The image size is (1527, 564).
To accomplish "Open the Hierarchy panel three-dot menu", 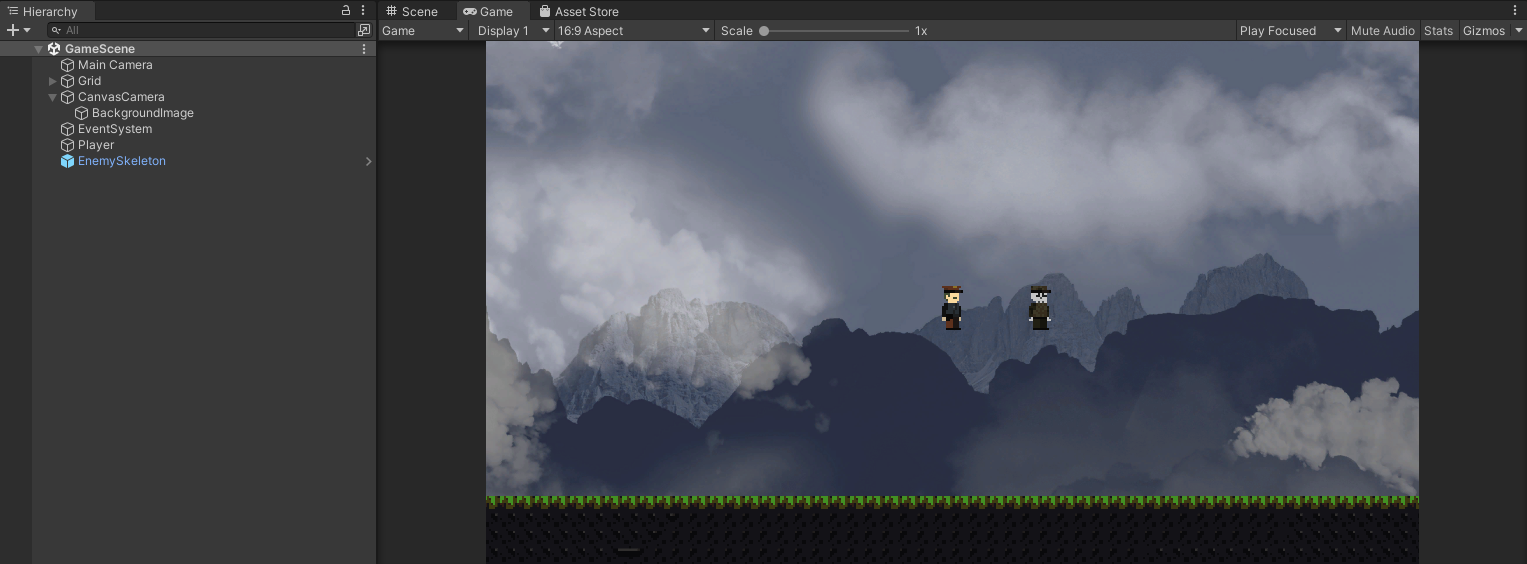I will [363, 11].
